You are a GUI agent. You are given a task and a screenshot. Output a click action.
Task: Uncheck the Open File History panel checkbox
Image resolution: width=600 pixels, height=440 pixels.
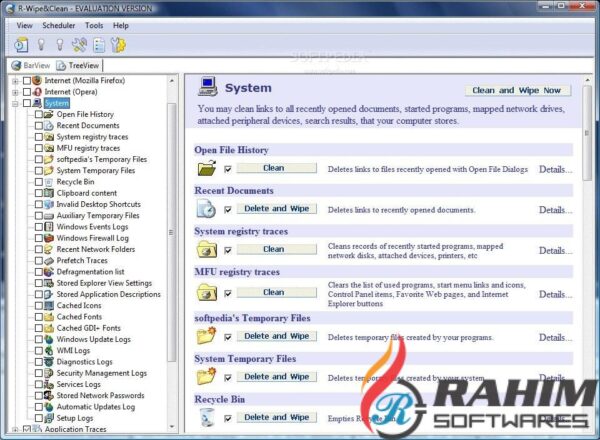[228, 169]
